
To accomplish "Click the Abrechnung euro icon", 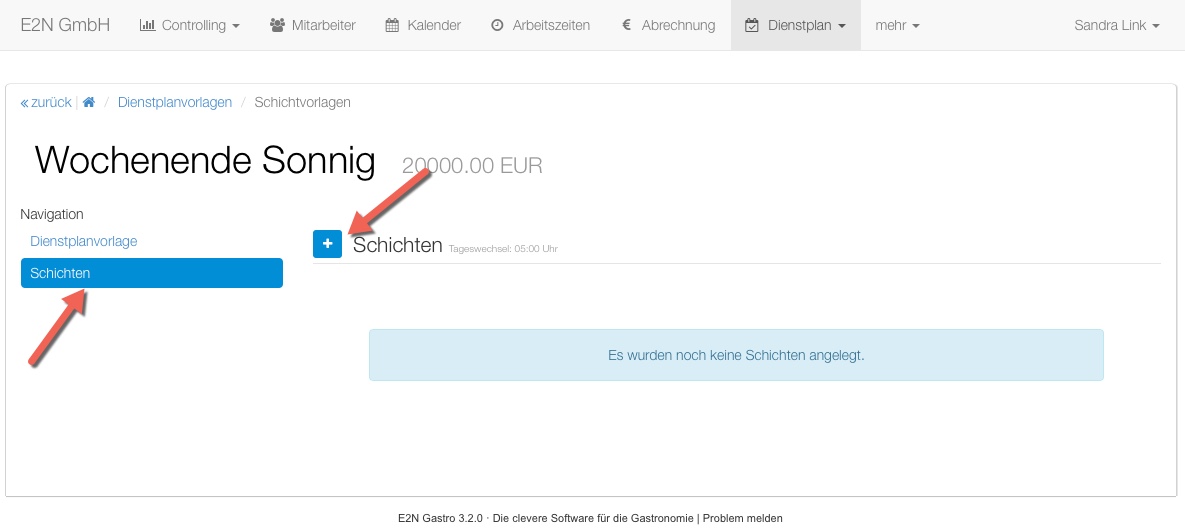I will click(627, 25).
